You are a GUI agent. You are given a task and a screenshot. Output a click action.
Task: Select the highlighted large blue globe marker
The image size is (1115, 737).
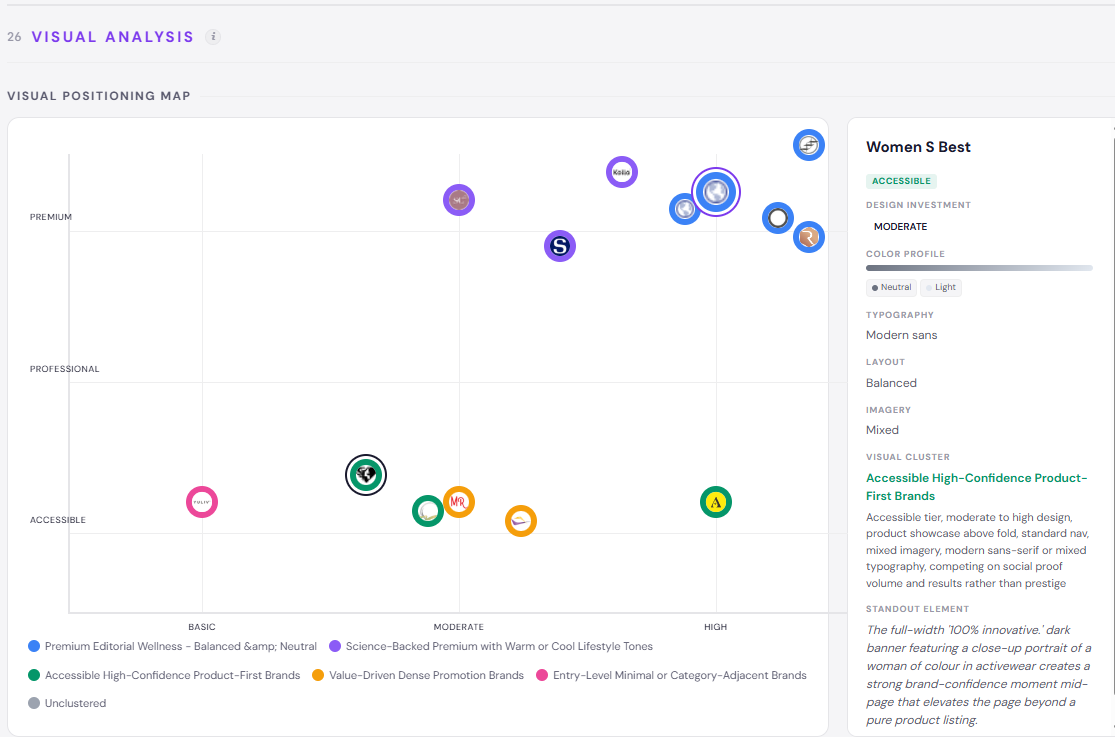[x=715, y=192]
